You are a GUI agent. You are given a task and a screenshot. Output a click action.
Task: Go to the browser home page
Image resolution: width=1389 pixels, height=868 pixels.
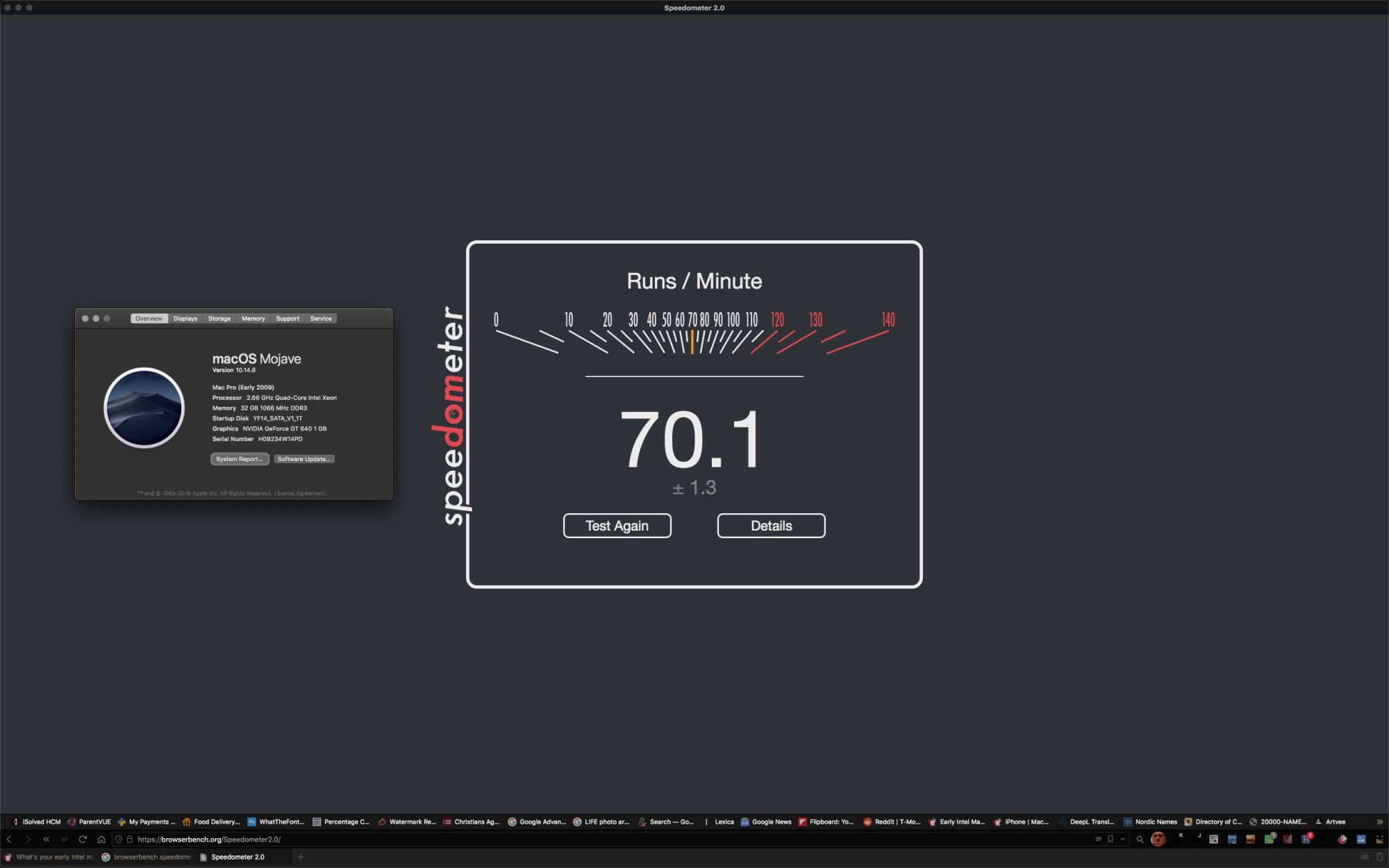pos(101,840)
